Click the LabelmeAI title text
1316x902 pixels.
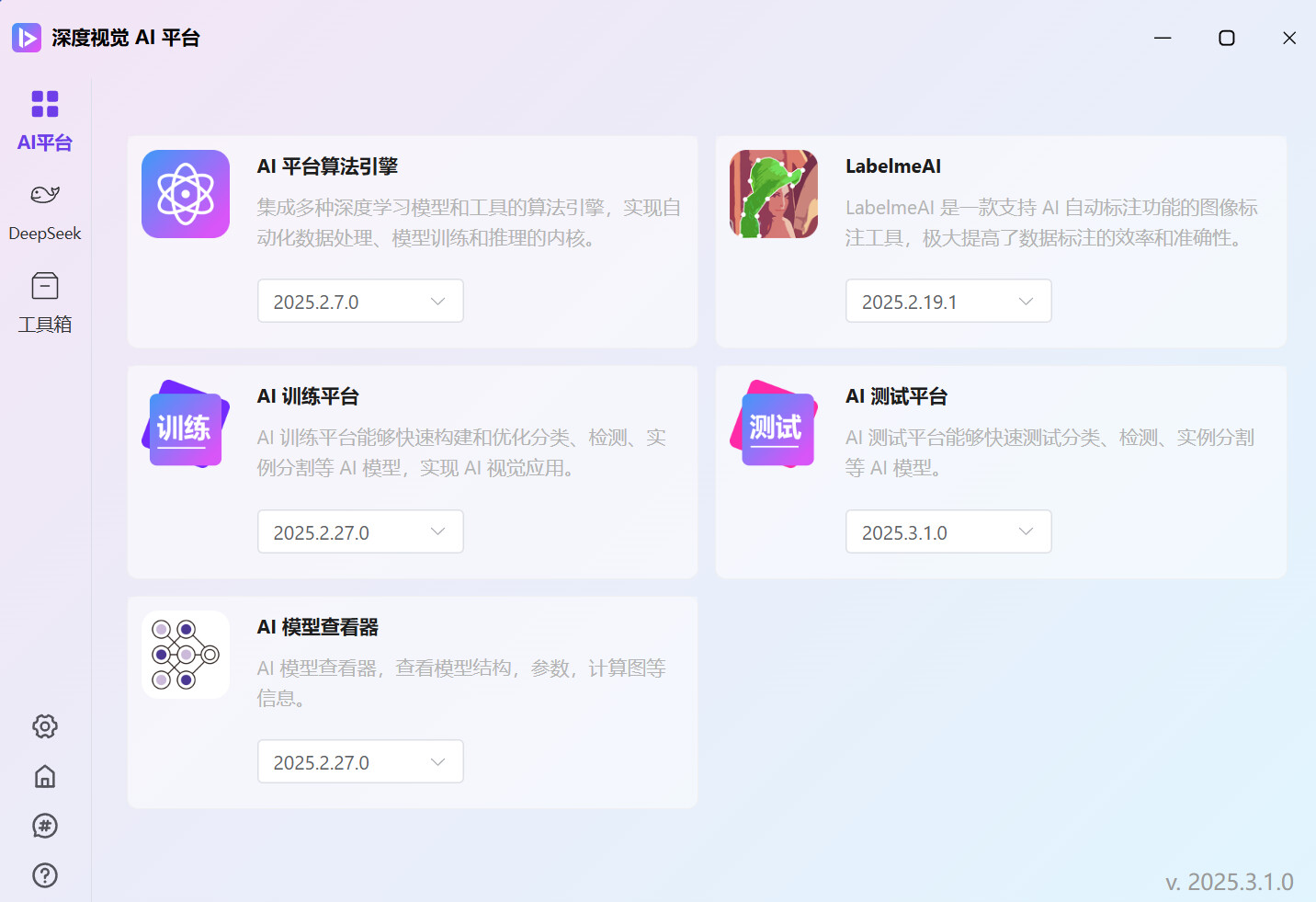[893, 166]
